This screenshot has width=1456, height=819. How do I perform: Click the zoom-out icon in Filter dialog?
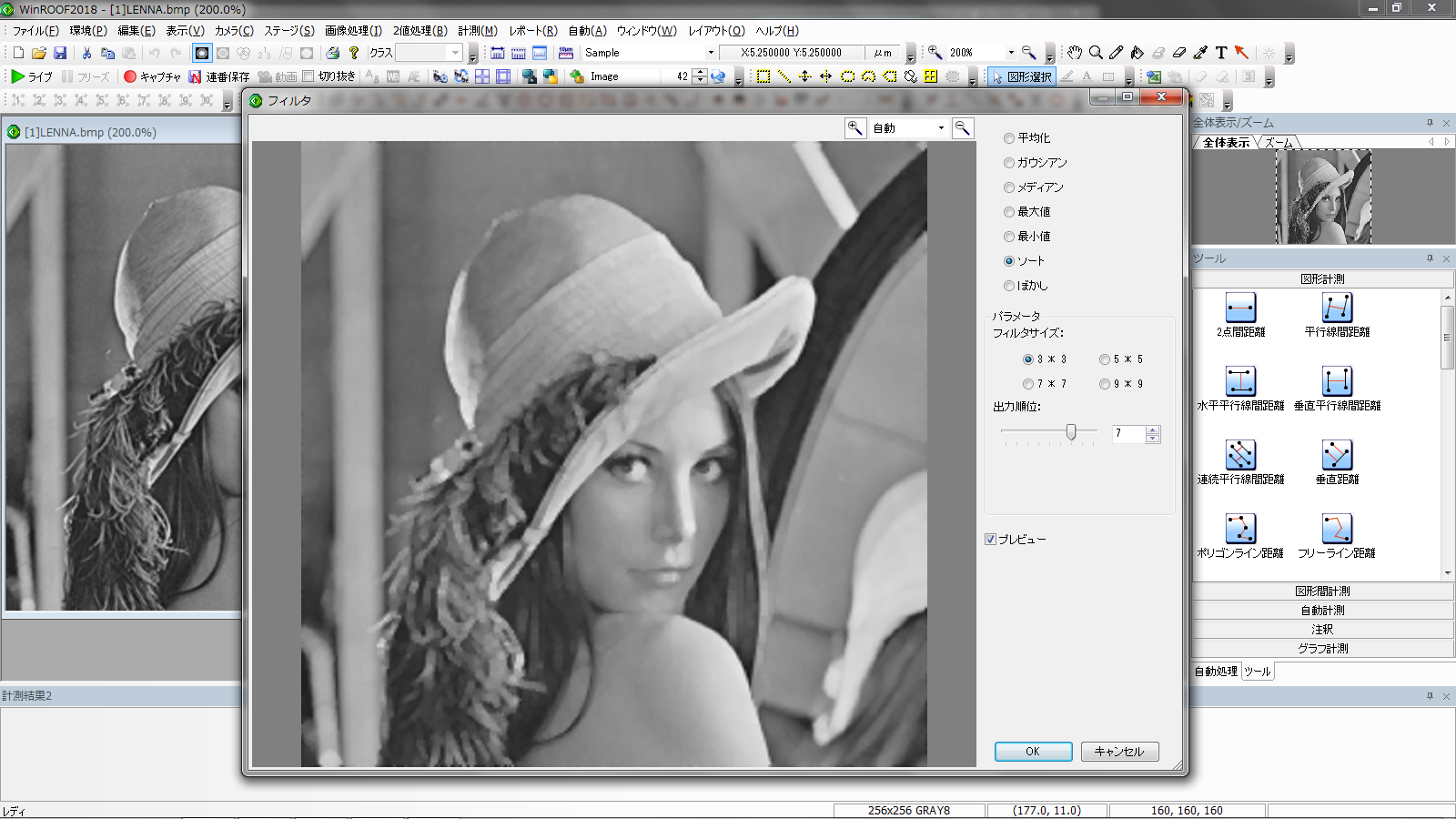click(x=963, y=128)
